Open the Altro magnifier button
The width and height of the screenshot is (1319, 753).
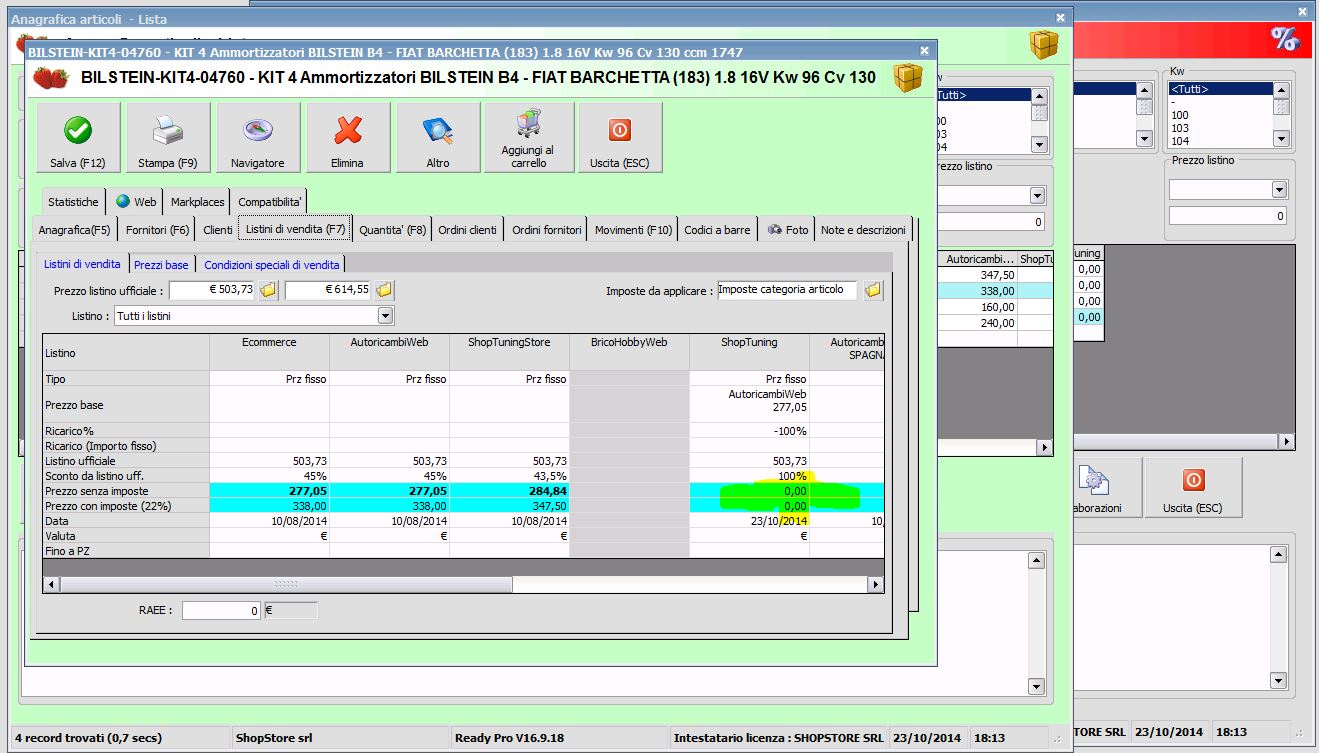[x=438, y=138]
